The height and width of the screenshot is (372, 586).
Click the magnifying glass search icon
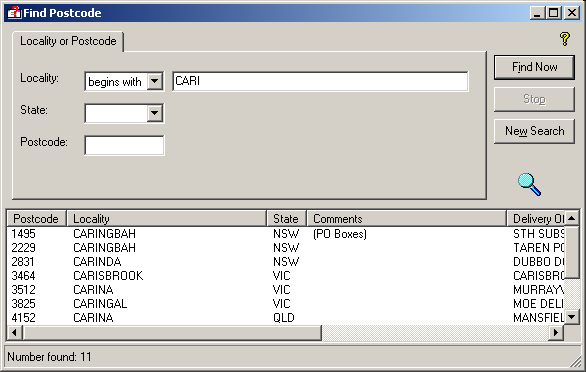click(530, 184)
